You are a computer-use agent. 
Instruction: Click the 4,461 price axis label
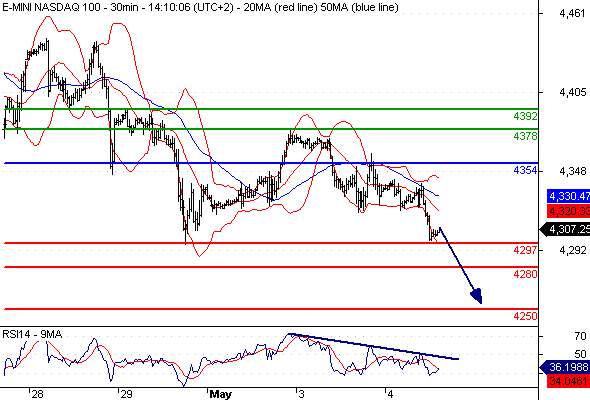coord(572,14)
